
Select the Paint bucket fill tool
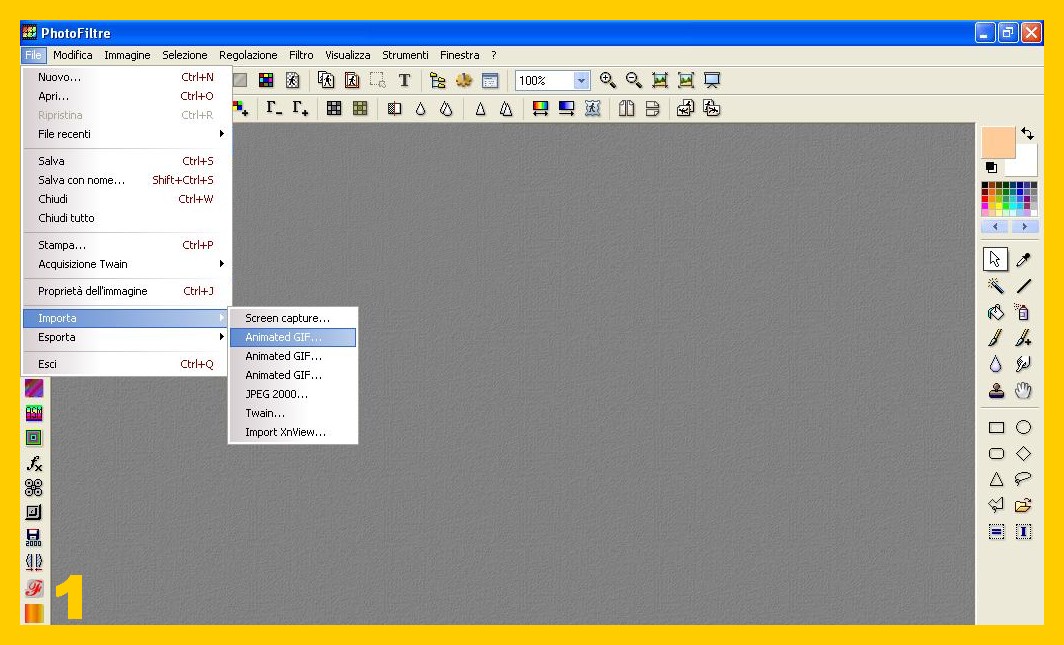(995, 313)
